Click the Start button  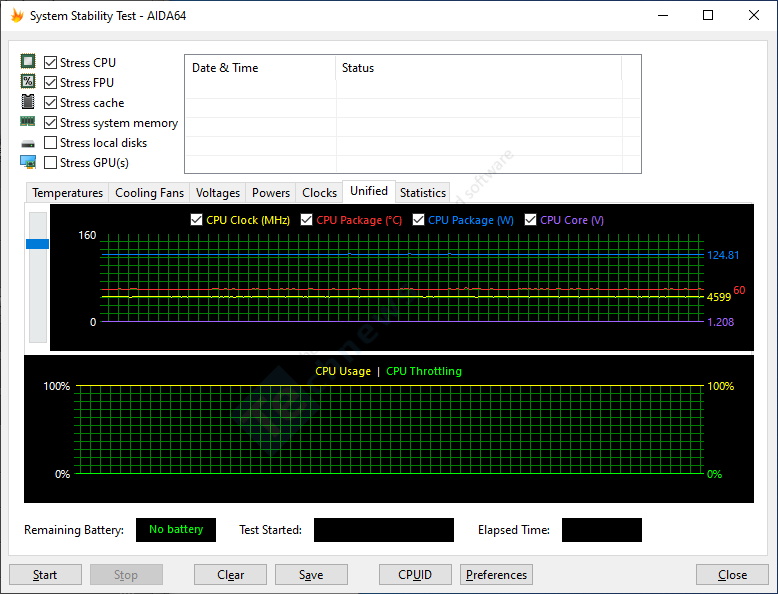point(45,575)
